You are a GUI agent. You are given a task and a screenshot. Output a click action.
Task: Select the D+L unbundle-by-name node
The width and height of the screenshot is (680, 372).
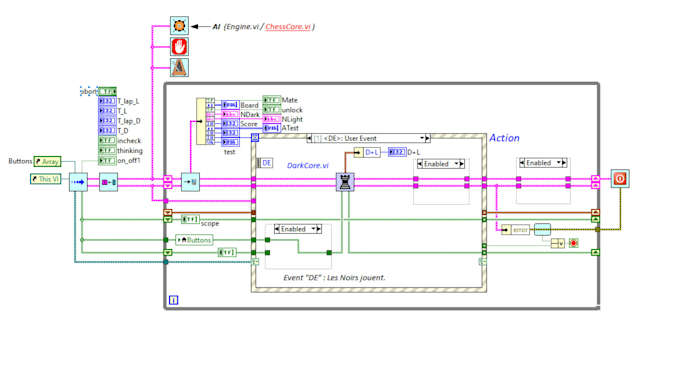pyautogui.click(x=367, y=152)
